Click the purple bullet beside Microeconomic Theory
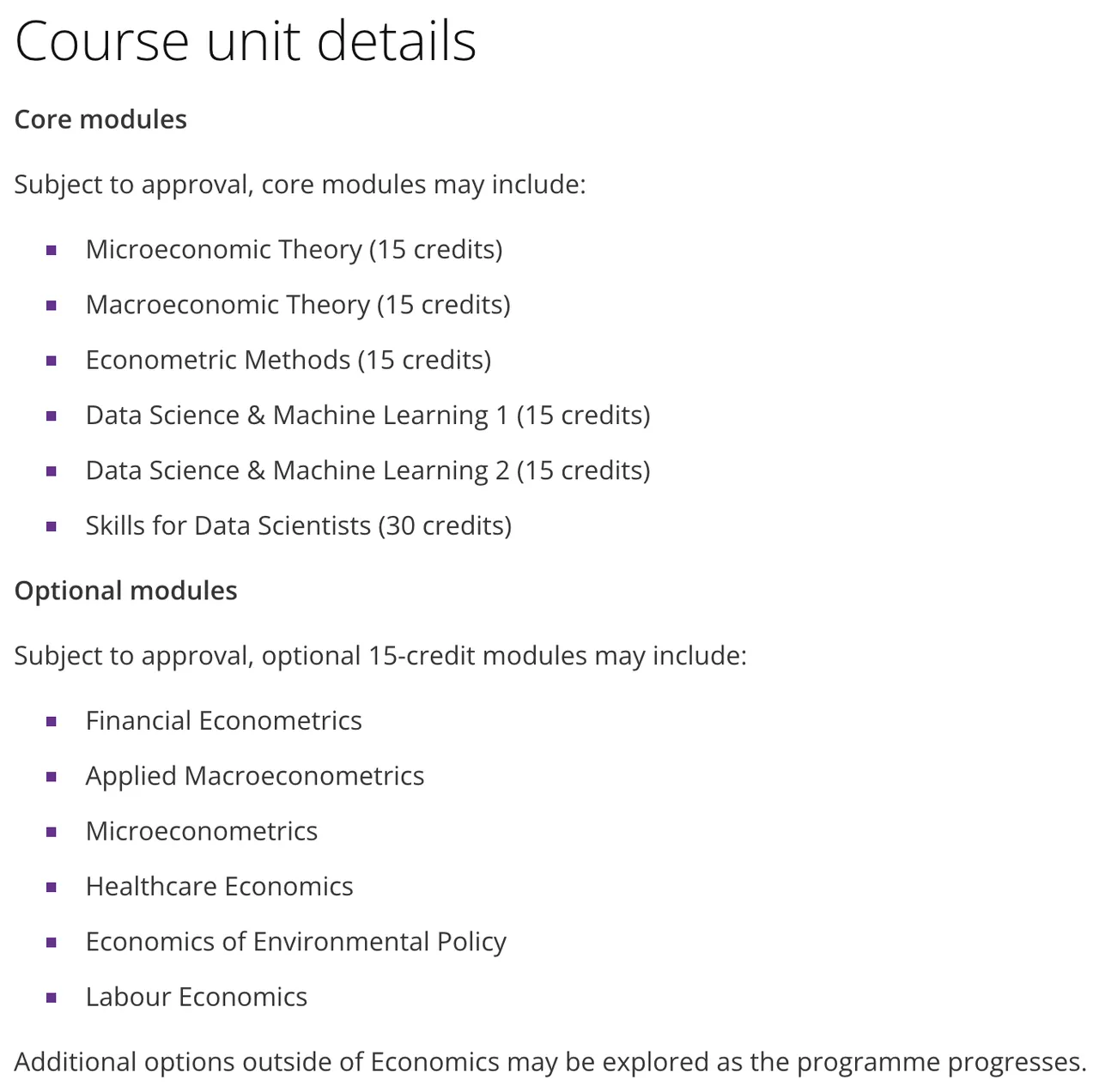The width and height of the screenshot is (1099, 1092). point(52,251)
